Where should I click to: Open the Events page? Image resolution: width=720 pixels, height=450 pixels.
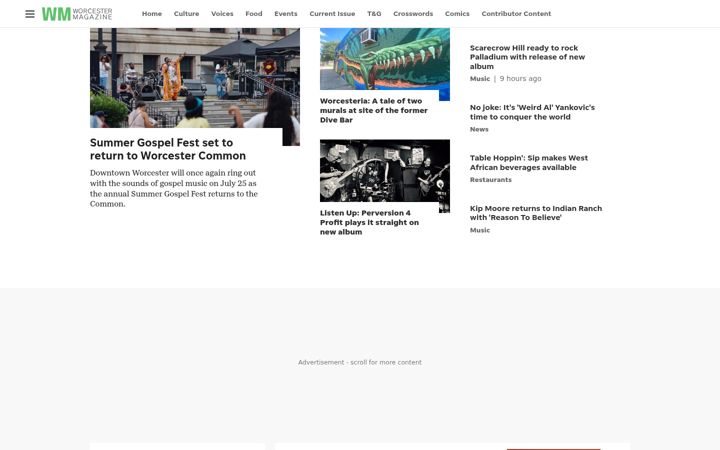click(x=286, y=14)
